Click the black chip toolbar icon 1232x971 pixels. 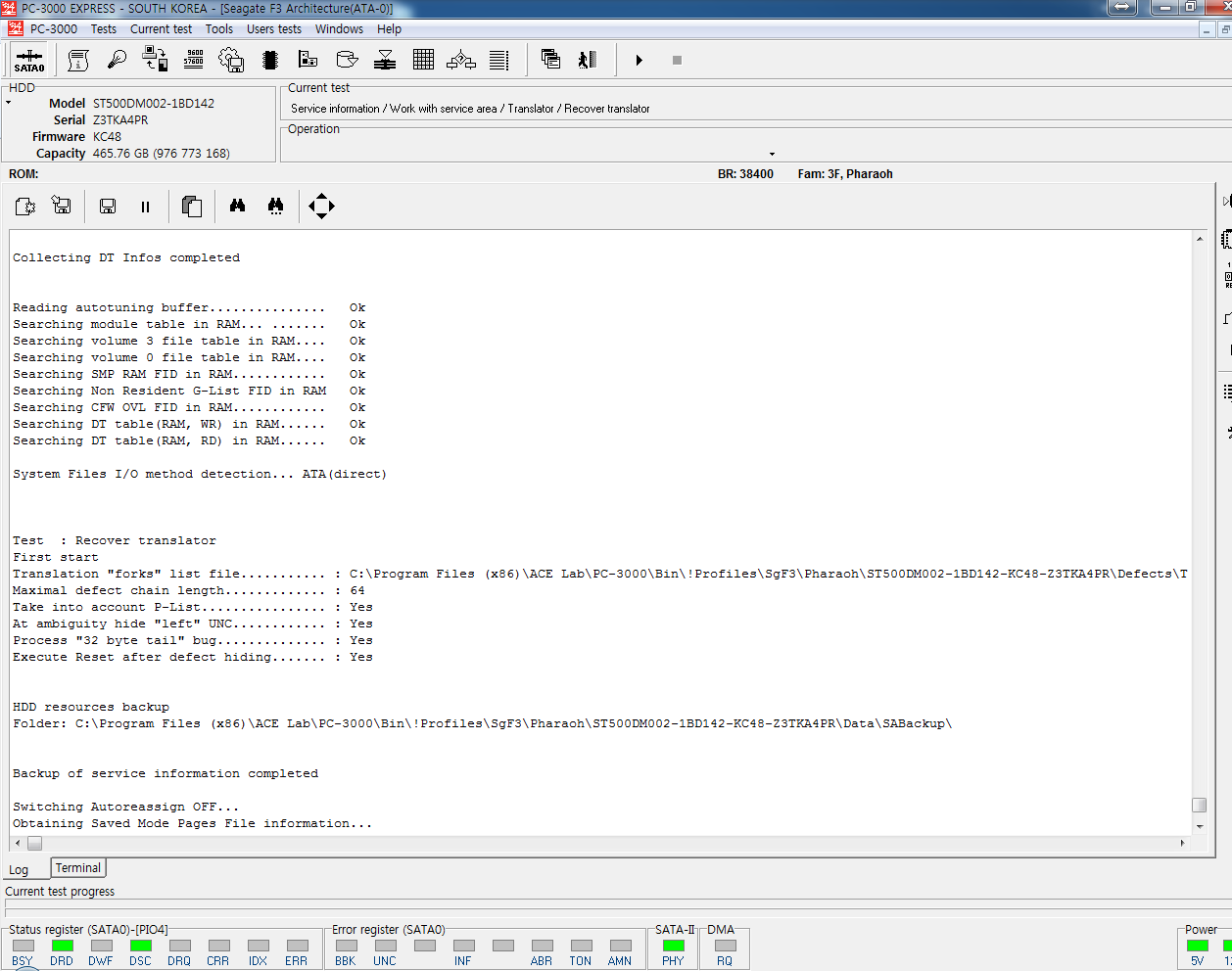pyautogui.click(x=270, y=60)
